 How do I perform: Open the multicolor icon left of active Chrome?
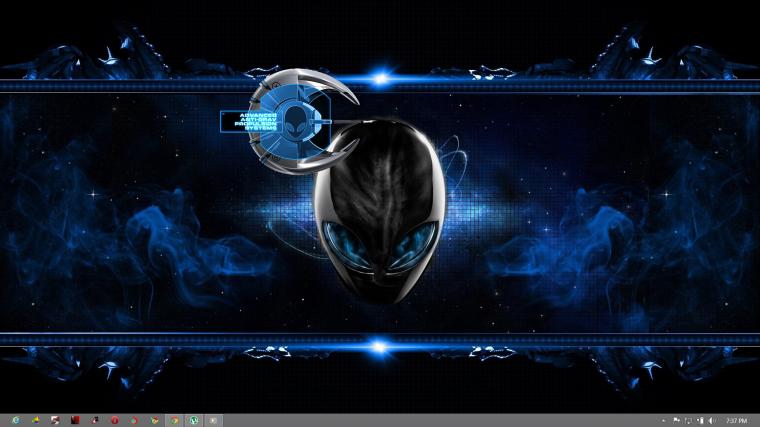coord(155,420)
